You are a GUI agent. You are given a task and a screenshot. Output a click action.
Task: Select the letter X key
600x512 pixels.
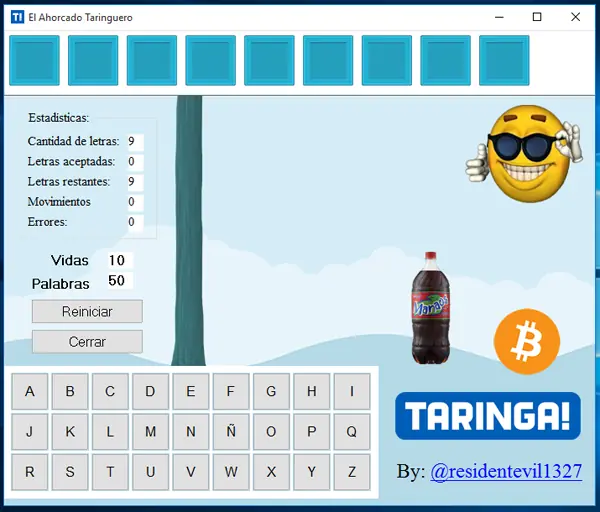271,472
